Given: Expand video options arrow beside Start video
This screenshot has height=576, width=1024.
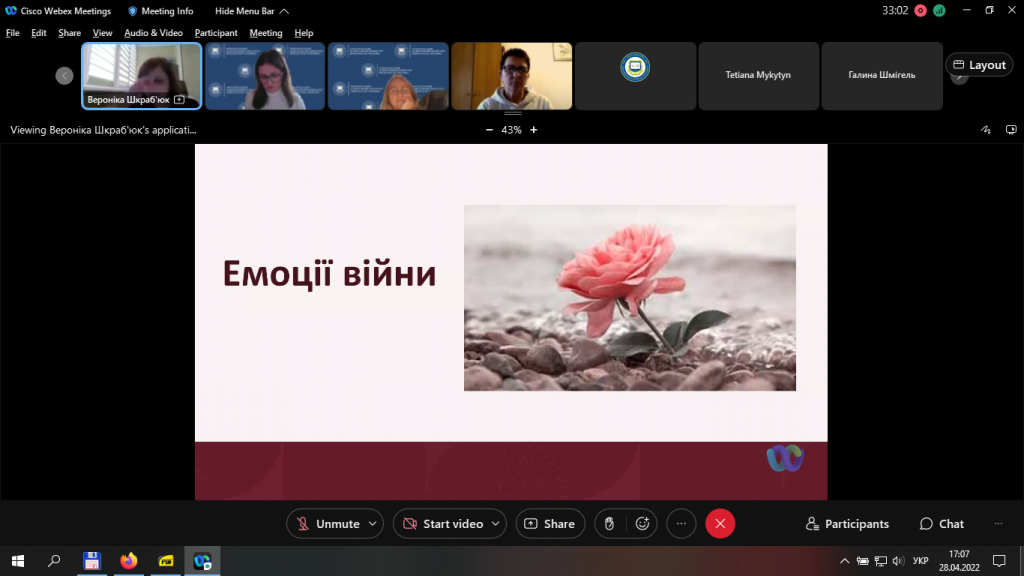Looking at the screenshot, I should 497,523.
